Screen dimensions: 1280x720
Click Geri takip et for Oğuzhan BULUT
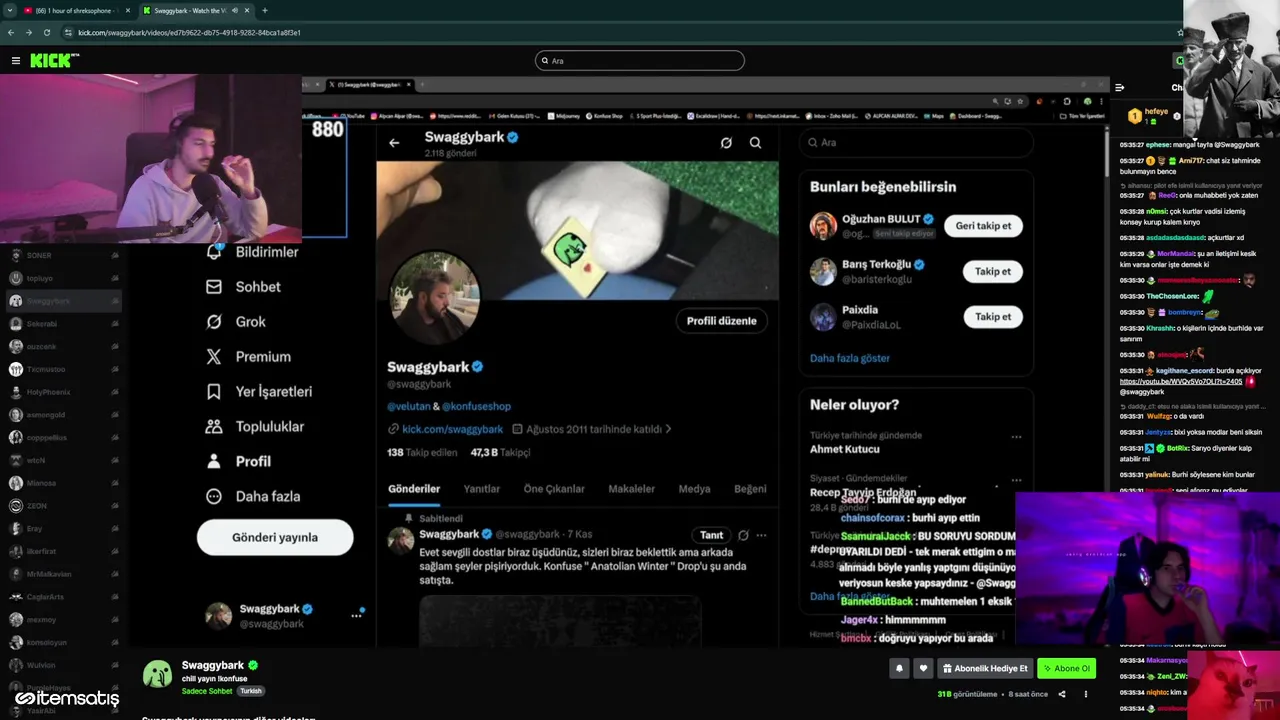click(983, 226)
